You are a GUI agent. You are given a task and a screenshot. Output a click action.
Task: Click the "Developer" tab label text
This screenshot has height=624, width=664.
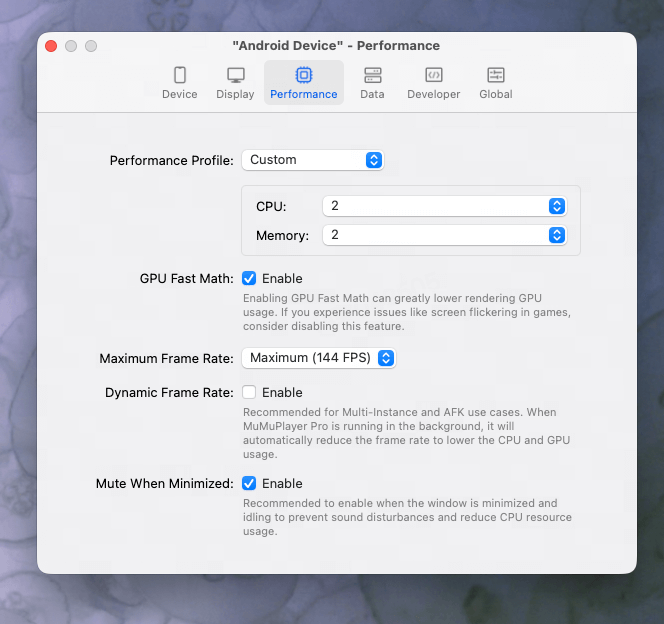pos(433,95)
